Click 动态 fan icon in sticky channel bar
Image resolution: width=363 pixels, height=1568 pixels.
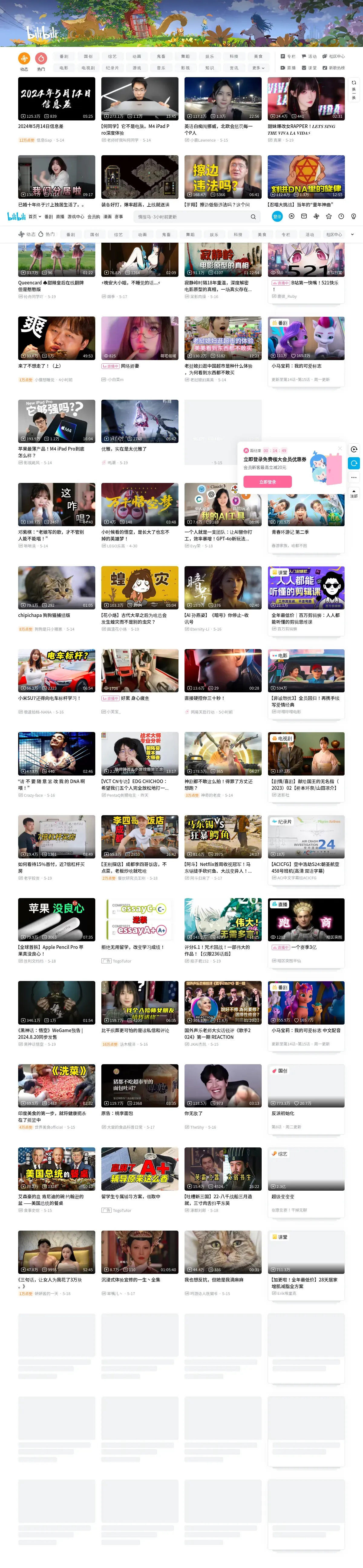(27, 234)
